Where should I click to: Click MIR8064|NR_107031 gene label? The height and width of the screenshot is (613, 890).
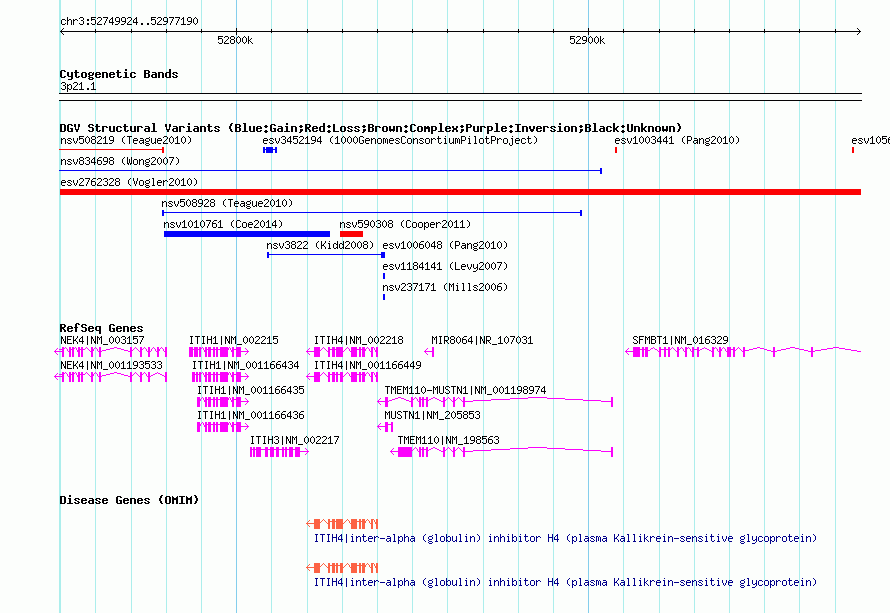coord(482,340)
